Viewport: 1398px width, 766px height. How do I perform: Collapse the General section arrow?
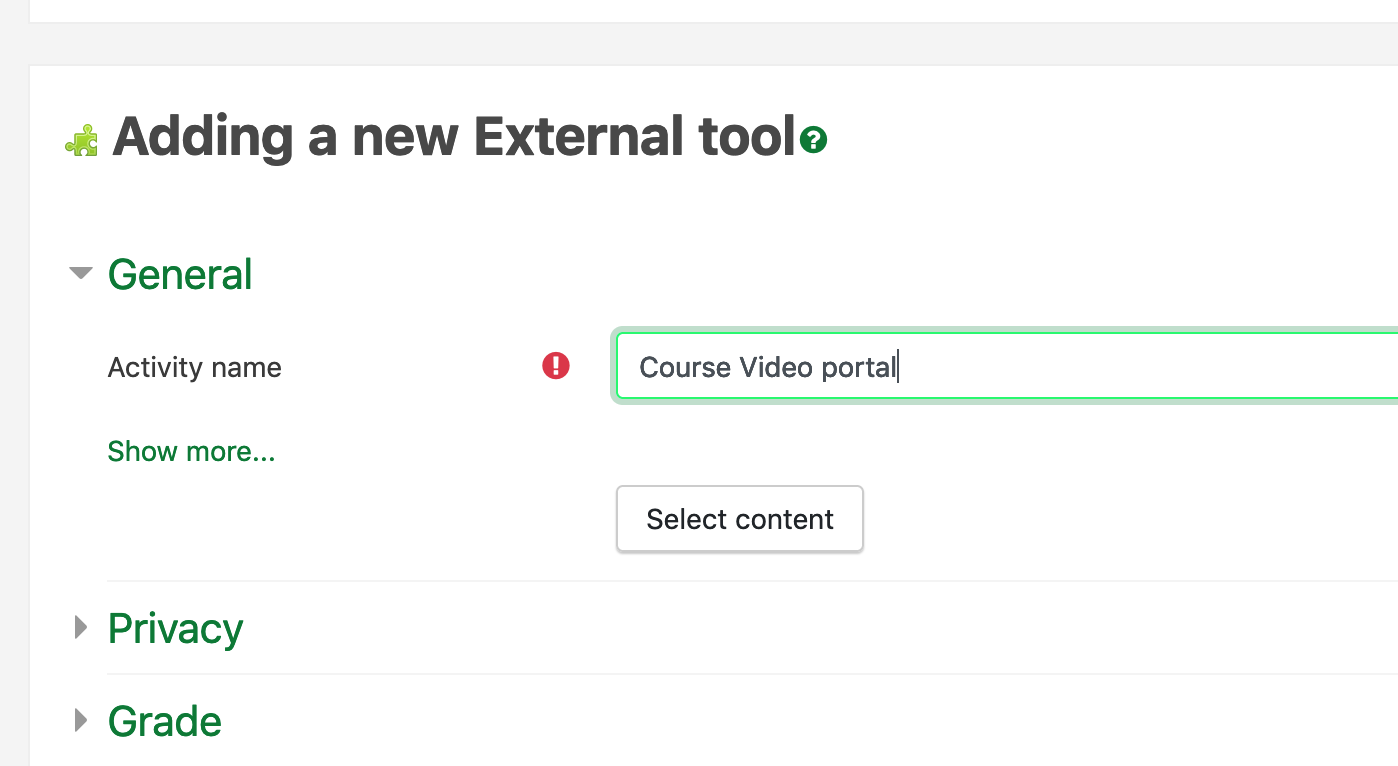[x=81, y=273]
